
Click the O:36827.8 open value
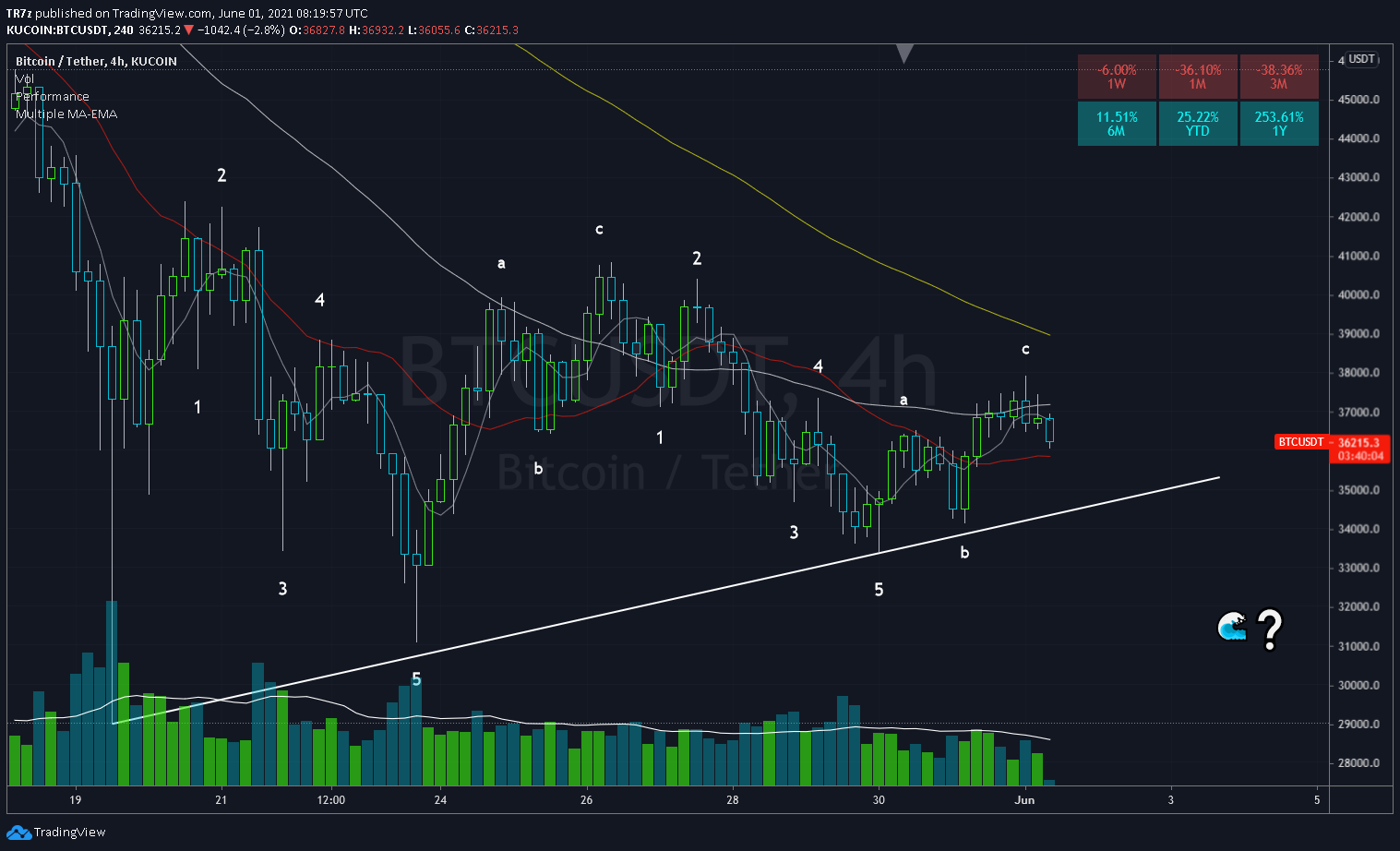pos(317,30)
